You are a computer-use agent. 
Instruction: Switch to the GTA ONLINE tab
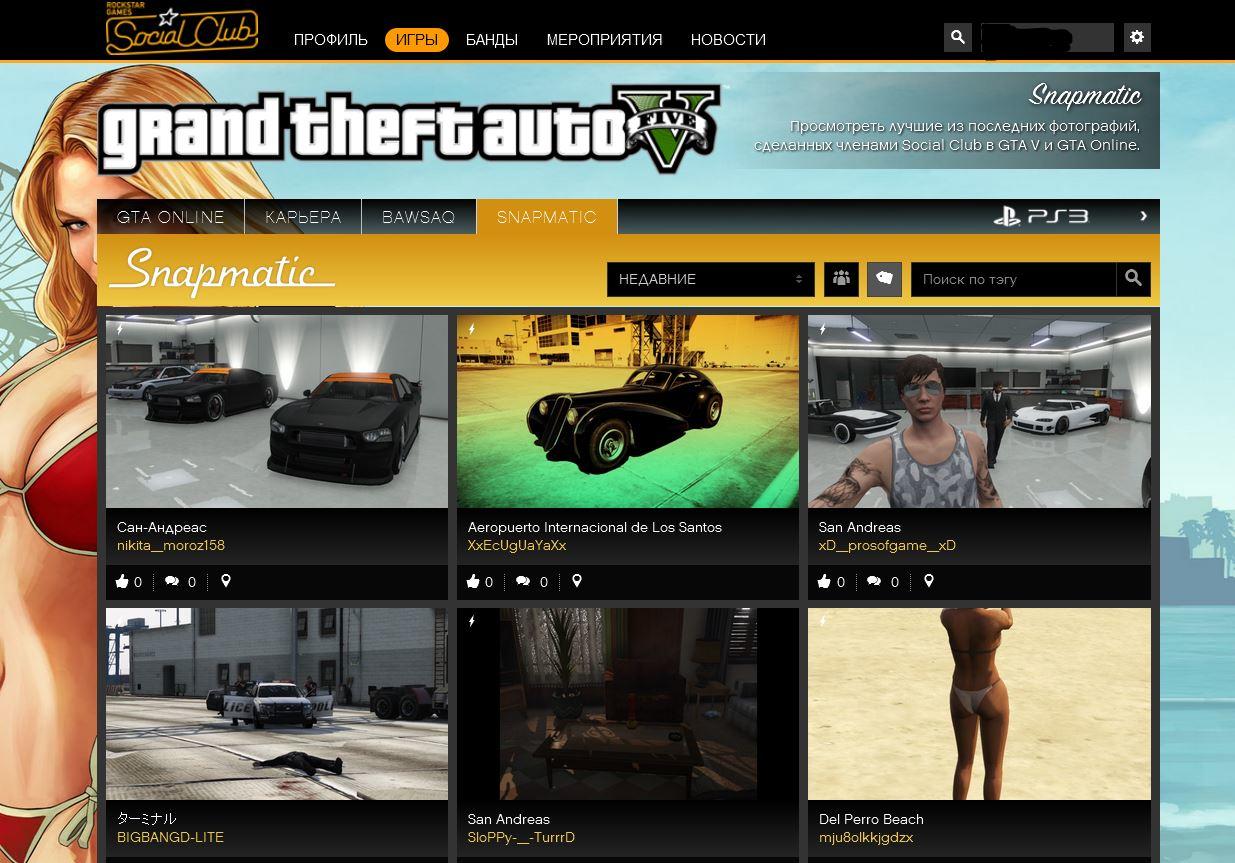point(171,217)
